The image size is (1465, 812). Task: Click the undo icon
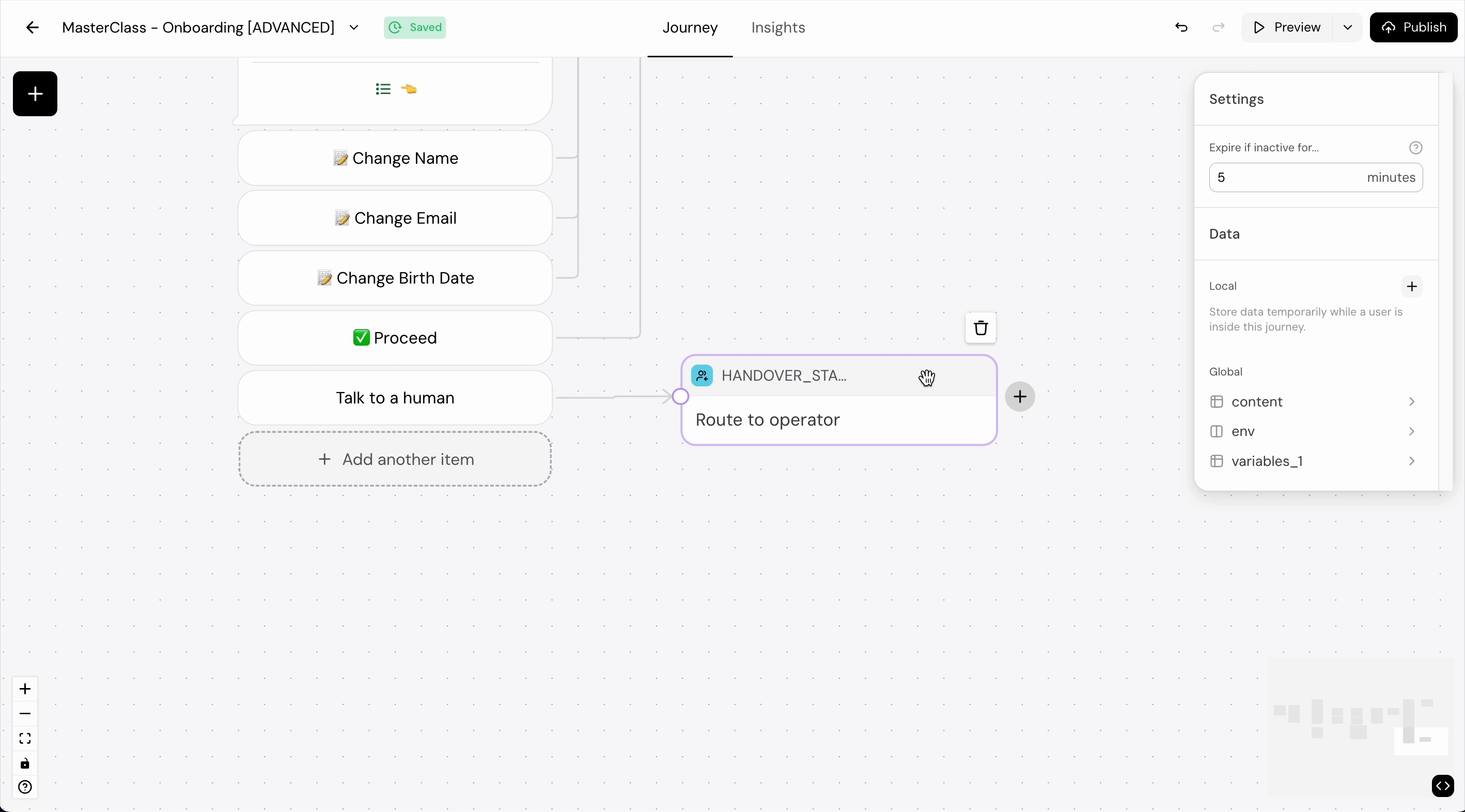click(x=1181, y=27)
